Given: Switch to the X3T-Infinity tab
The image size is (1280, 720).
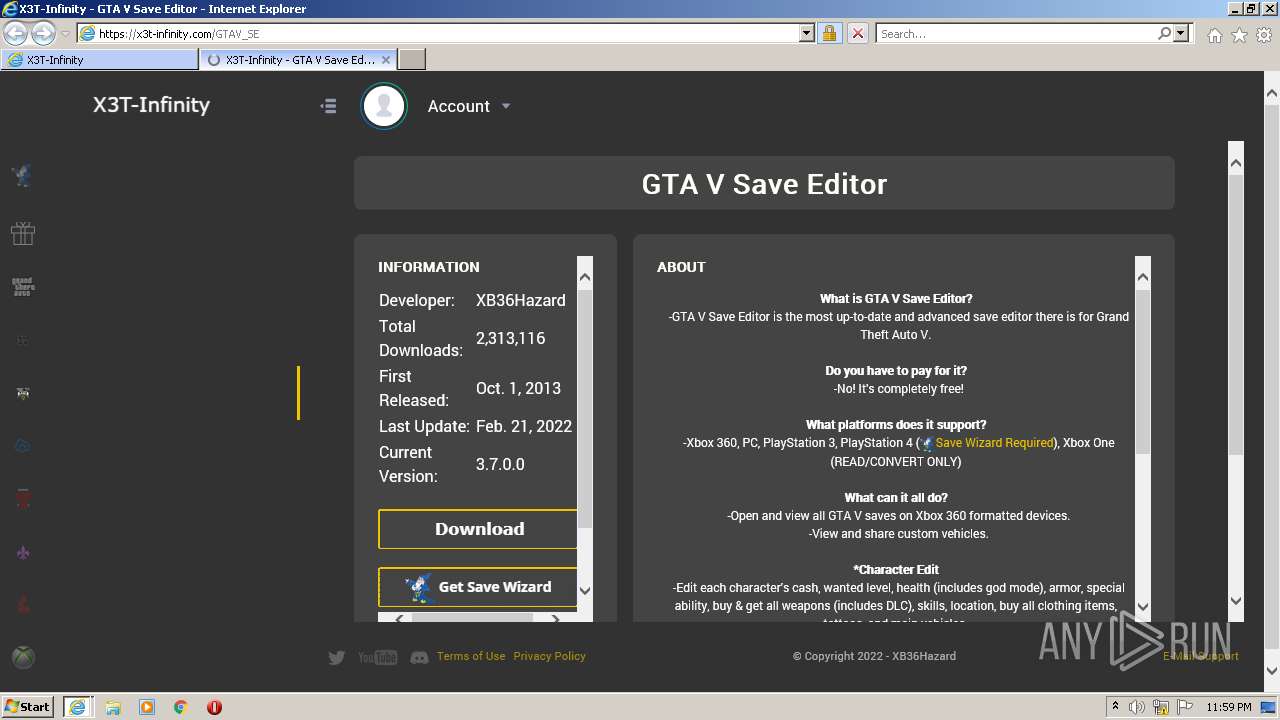Looking at the screenshot, I should 100,60.
